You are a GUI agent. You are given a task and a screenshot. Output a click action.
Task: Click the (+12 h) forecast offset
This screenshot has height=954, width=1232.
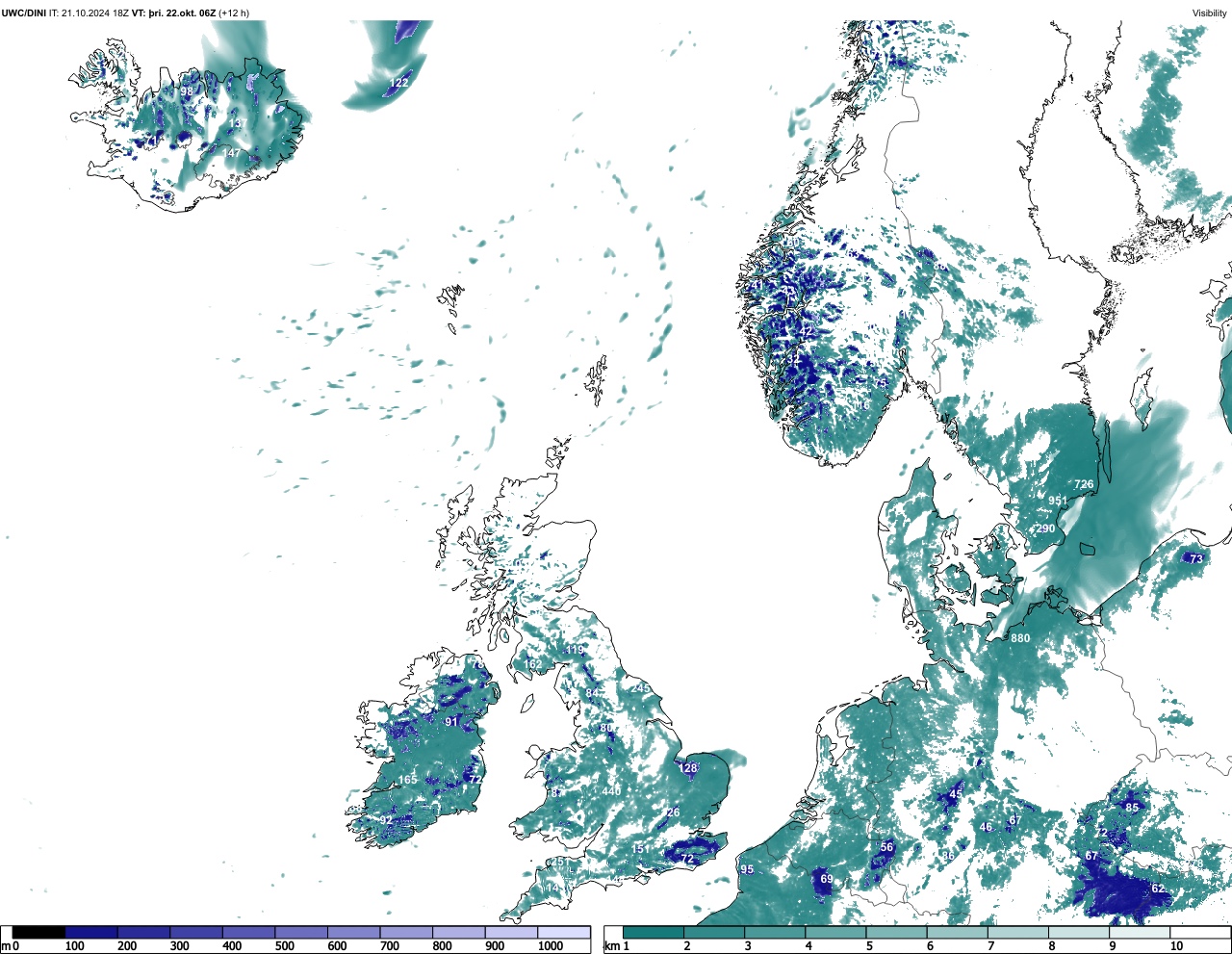(234, 13)
